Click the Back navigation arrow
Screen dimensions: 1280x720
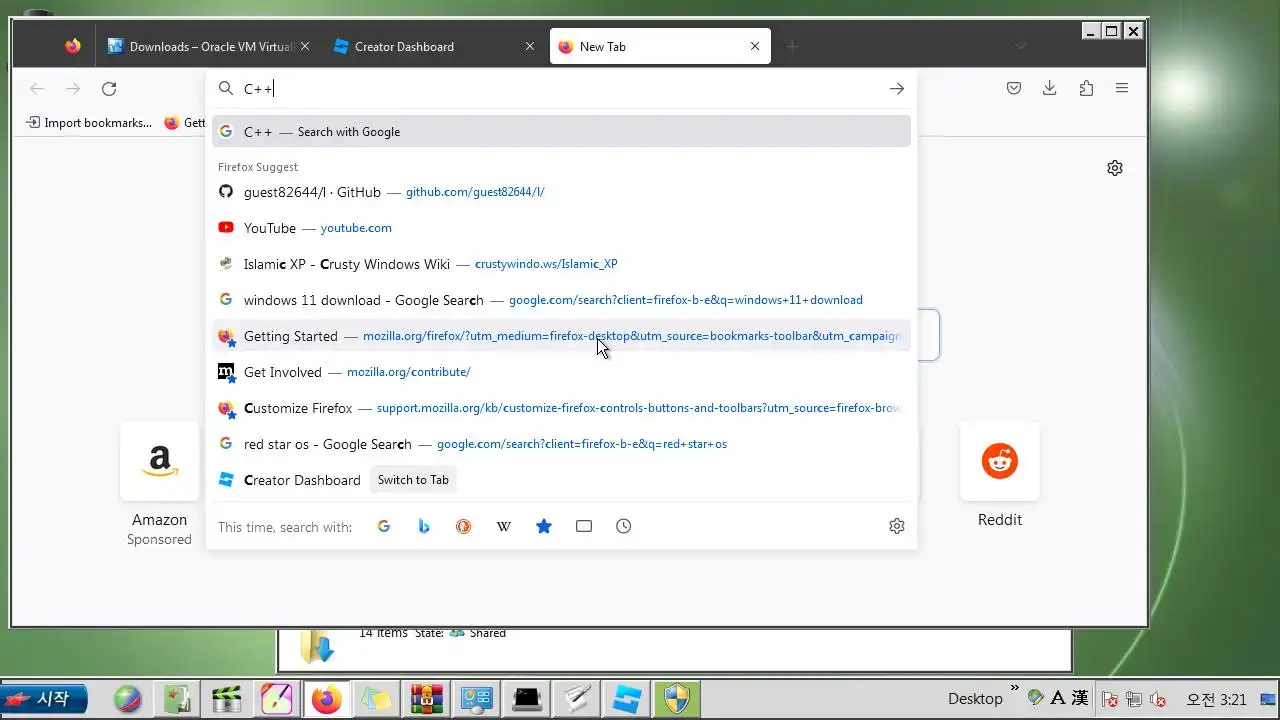click(x=37, y=89)
